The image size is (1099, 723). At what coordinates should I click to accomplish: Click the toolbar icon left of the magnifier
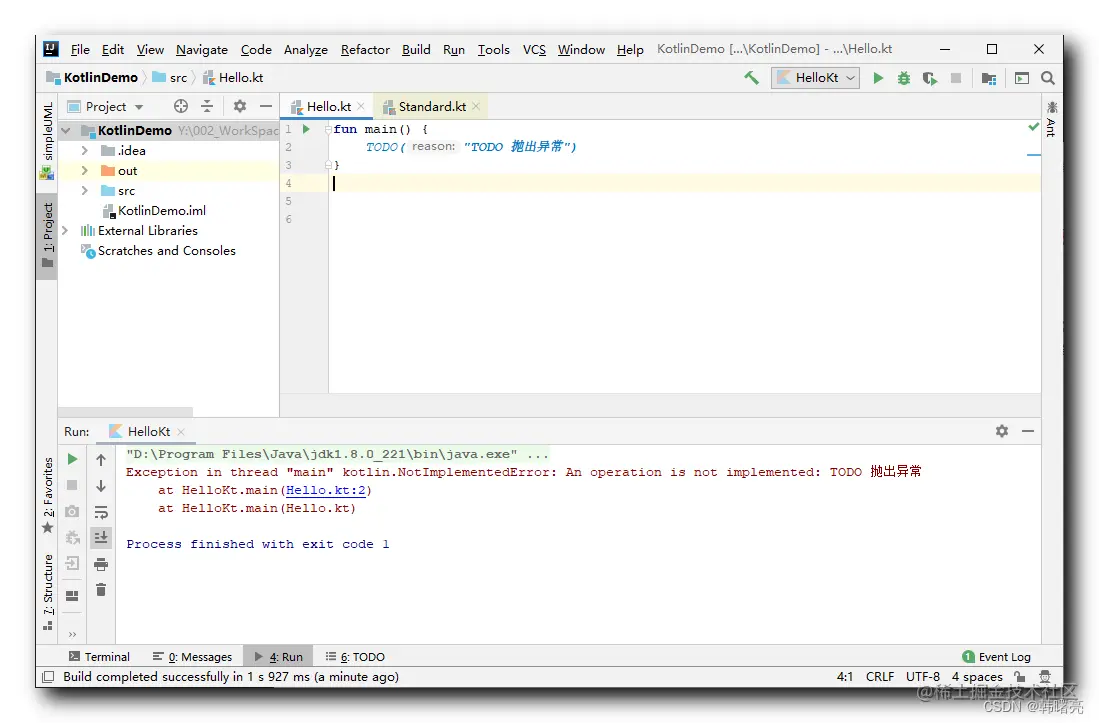pos(1022,78)
